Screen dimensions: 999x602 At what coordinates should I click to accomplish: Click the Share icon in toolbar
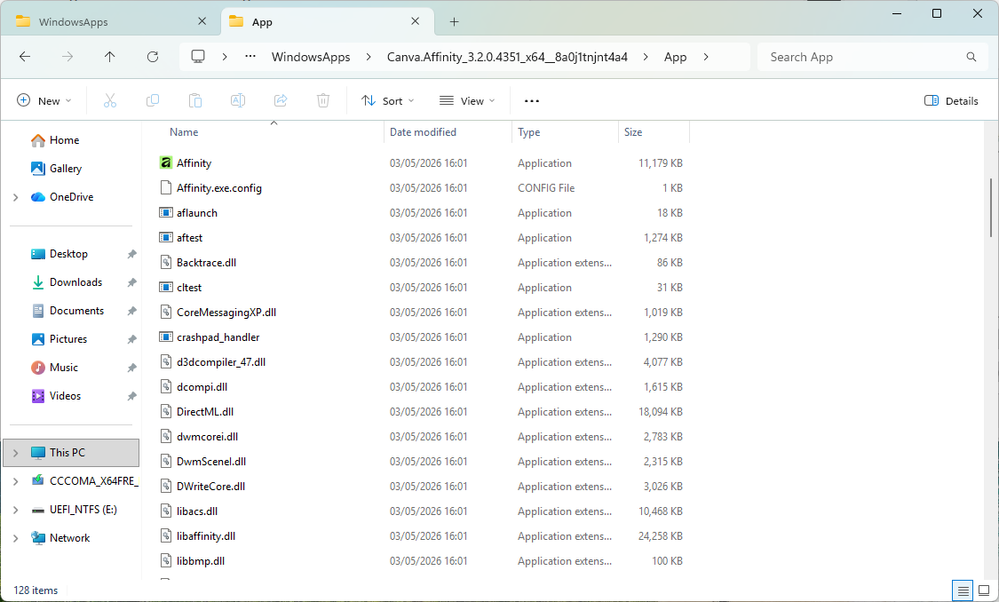click(280, 101)
